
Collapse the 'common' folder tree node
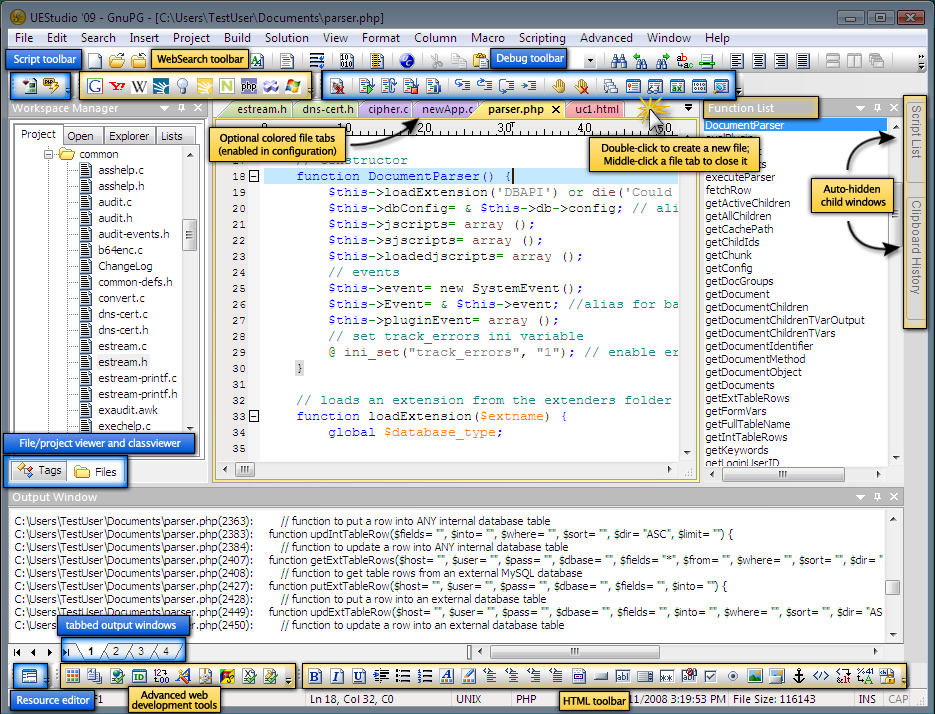point(48,154)
